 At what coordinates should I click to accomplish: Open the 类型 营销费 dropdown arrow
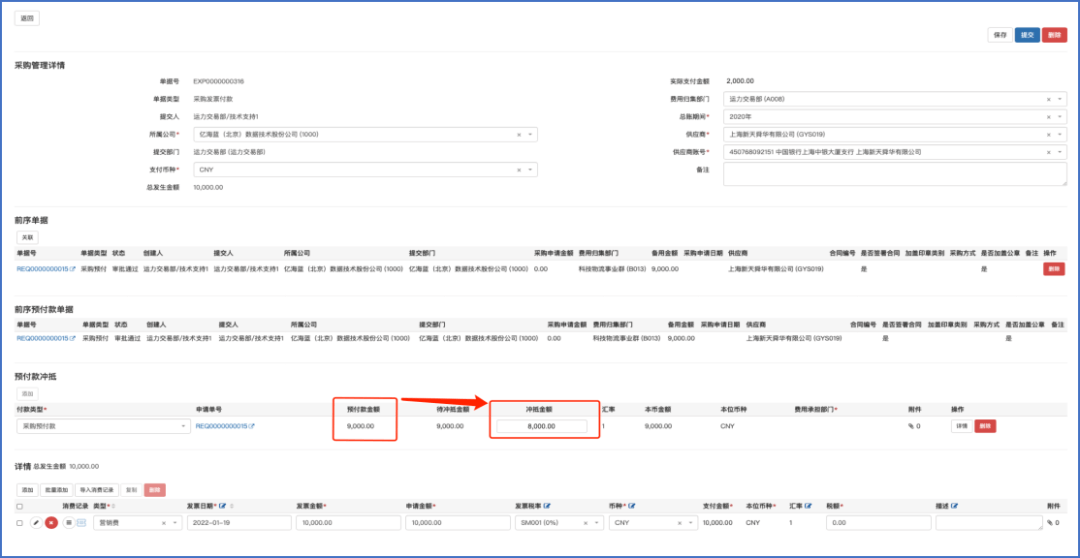point(174,523)
